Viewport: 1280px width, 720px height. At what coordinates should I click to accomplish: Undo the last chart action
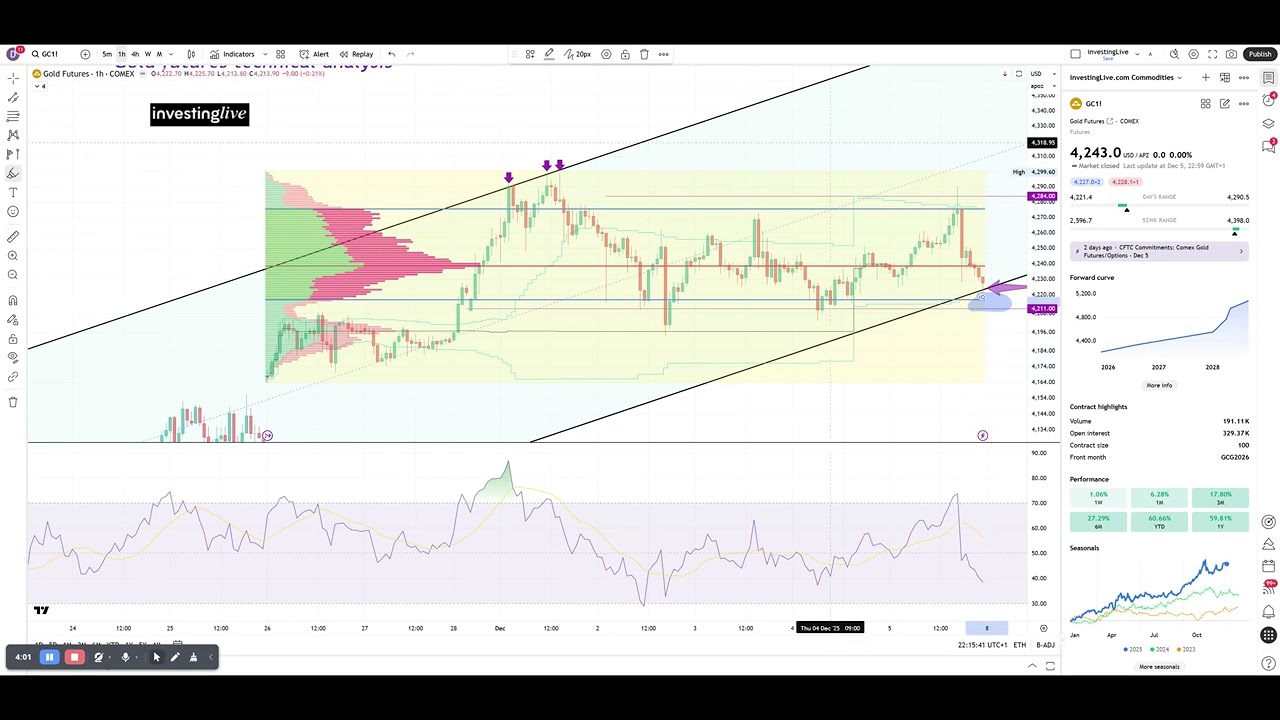392,54
